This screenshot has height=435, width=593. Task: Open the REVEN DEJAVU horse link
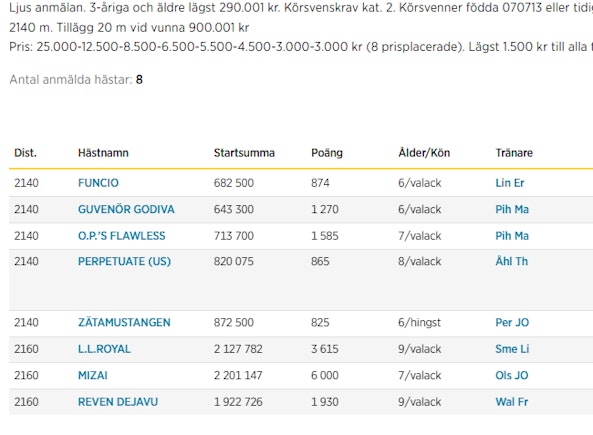(x=118, y=402)
